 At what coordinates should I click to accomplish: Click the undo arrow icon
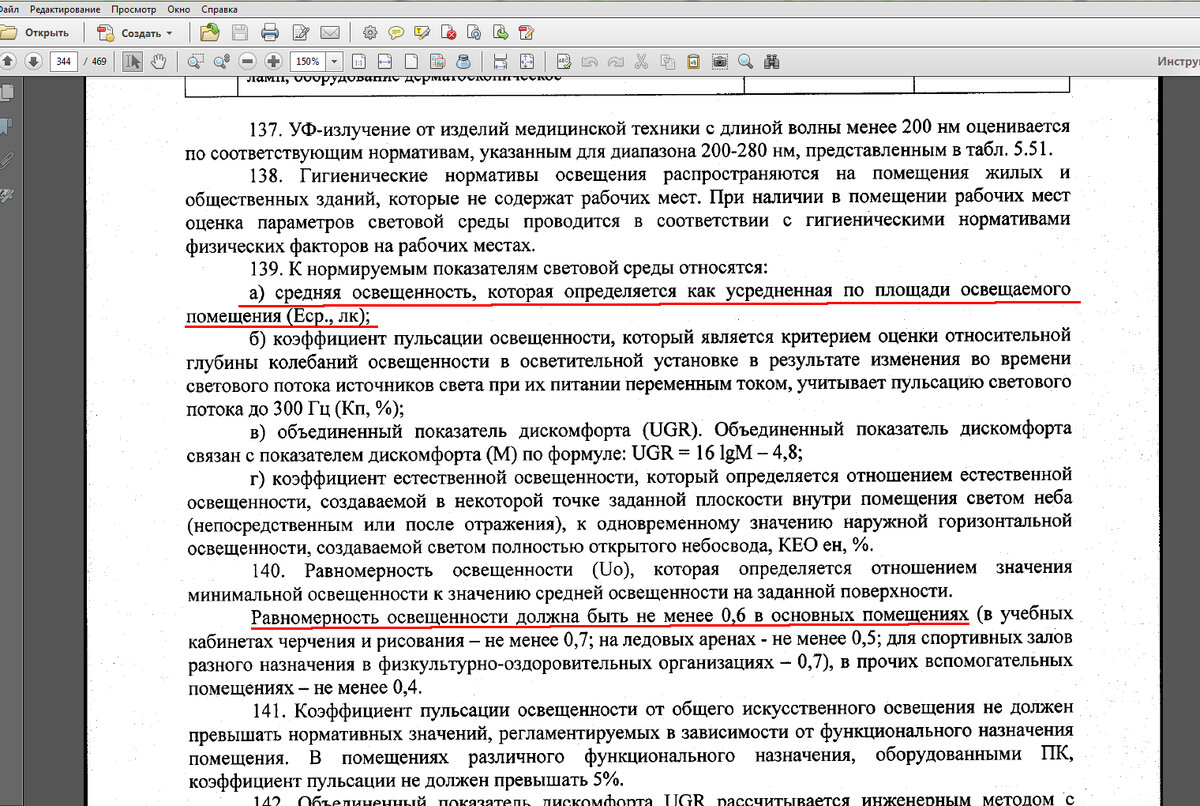coord(590,62)
